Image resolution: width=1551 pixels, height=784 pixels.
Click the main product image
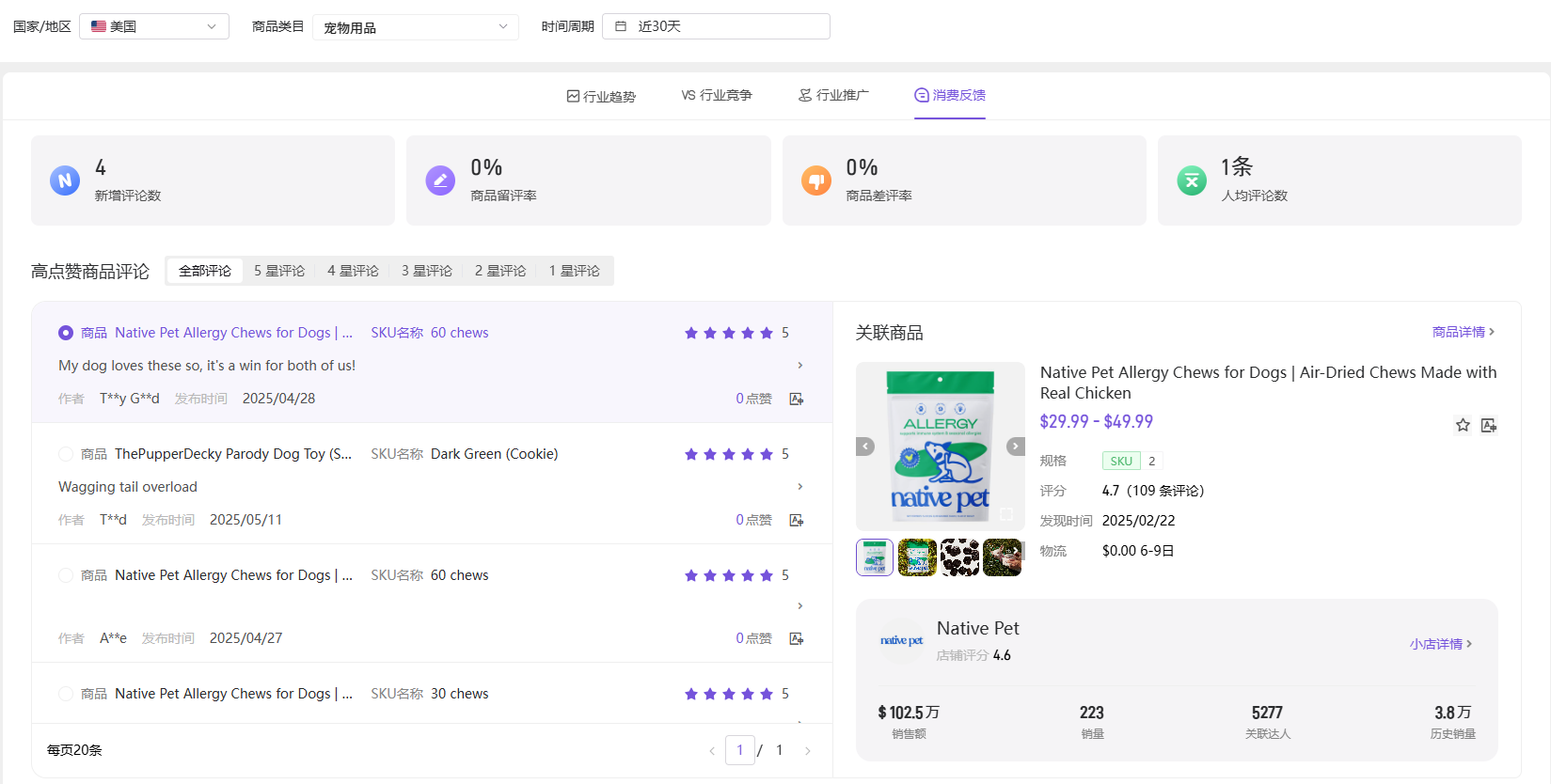941,447
